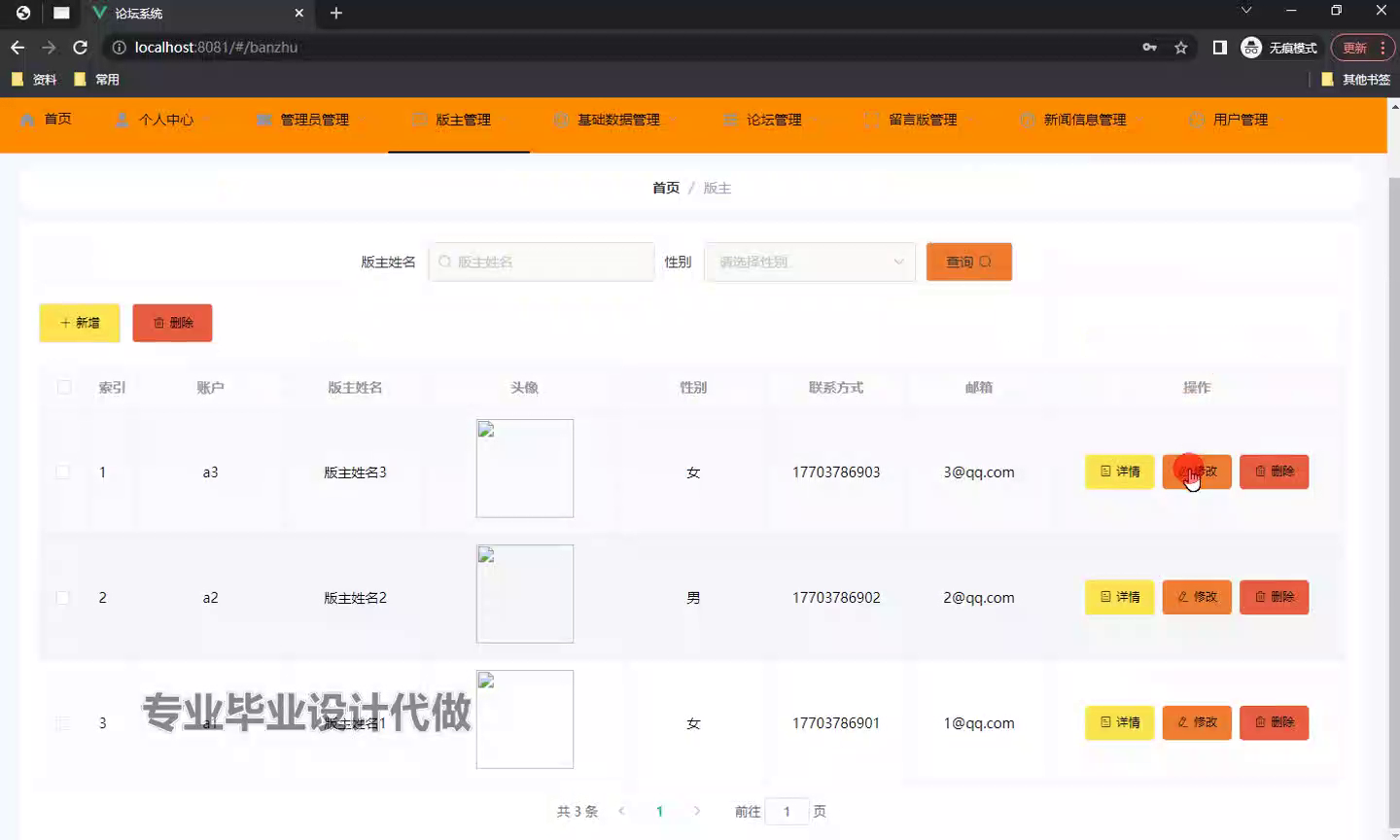Bookmark this page with the star icon
Image resolution: width=1400 pixels, height=840 pixels.
(1181, 47)
